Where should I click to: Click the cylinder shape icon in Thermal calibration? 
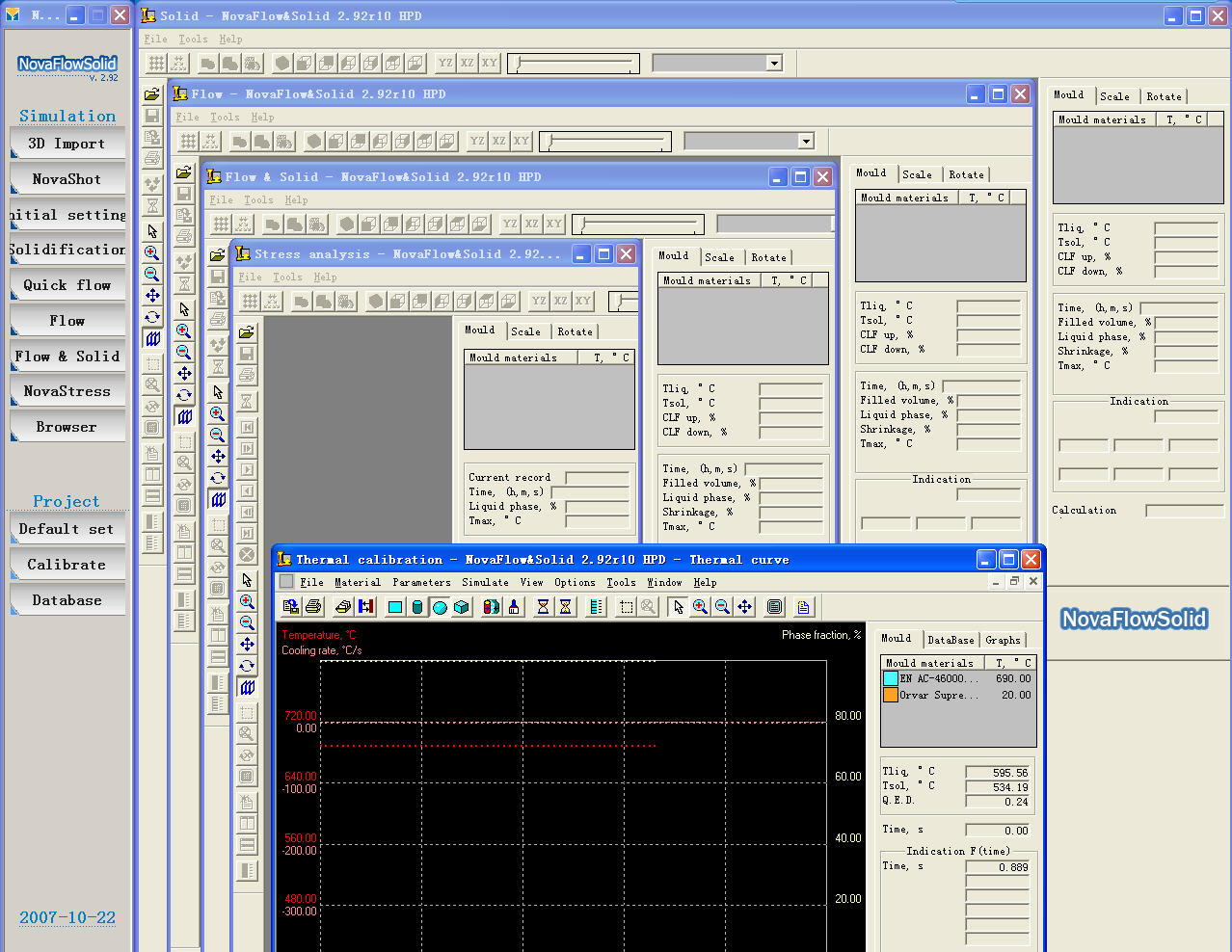417,607
